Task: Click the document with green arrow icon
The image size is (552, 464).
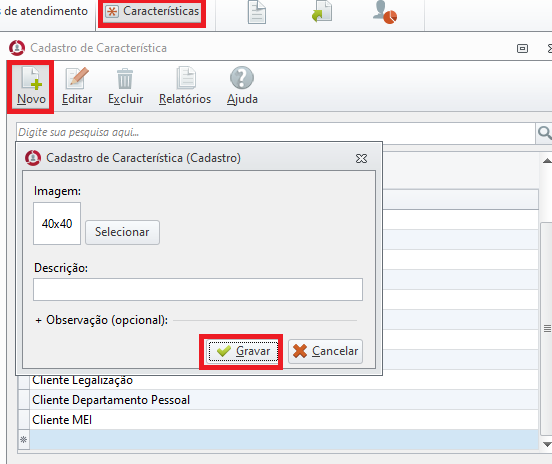Action: (x=322, y=12)
